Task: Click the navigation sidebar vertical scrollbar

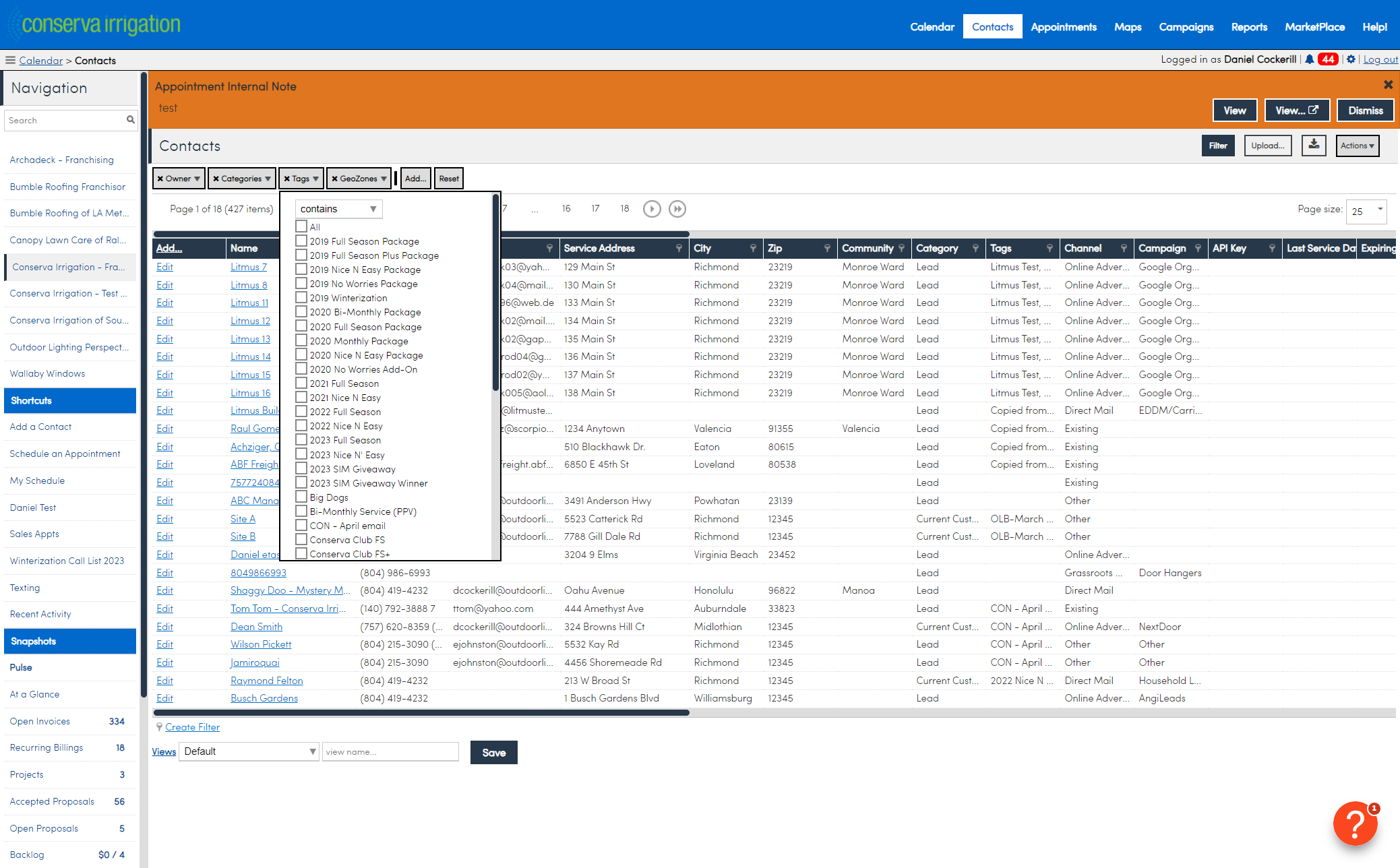Action: point(144,384)
